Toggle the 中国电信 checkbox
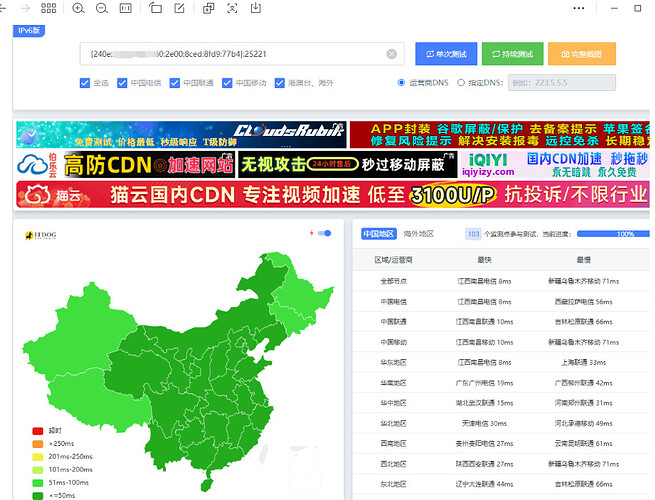Screen dimensions: 655x500 coord(122,83)
